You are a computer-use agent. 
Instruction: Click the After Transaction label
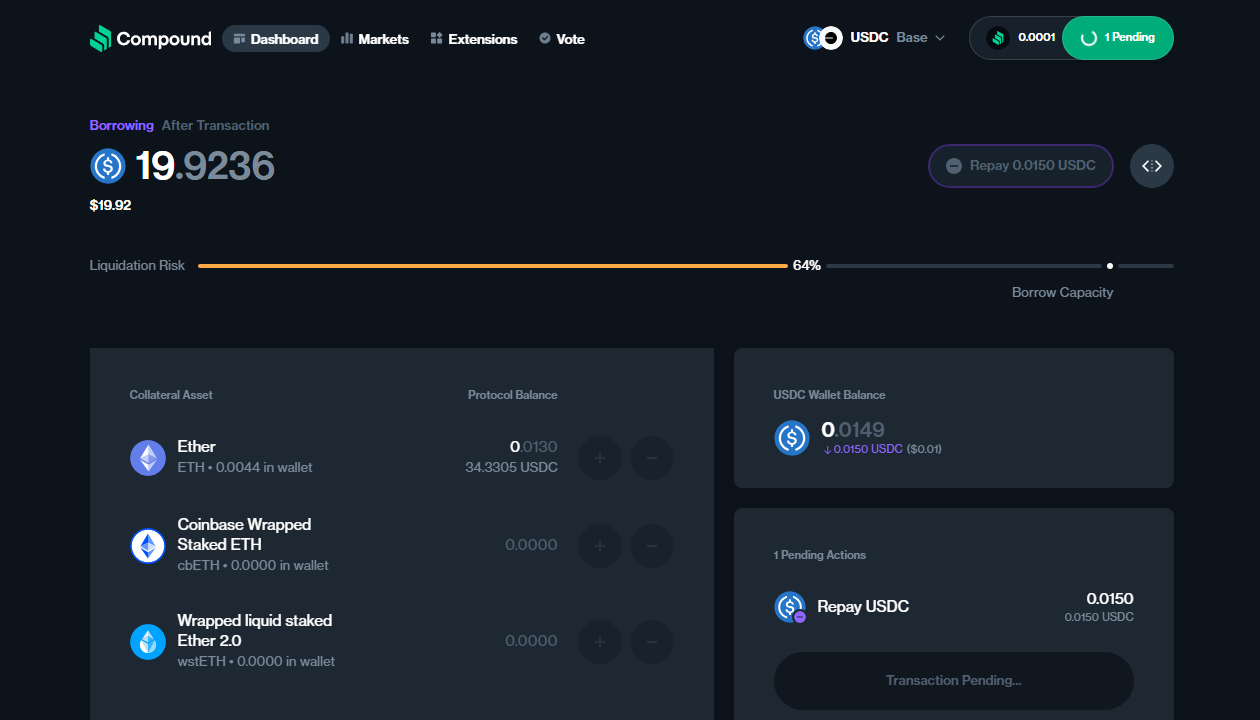coord(216,126)
